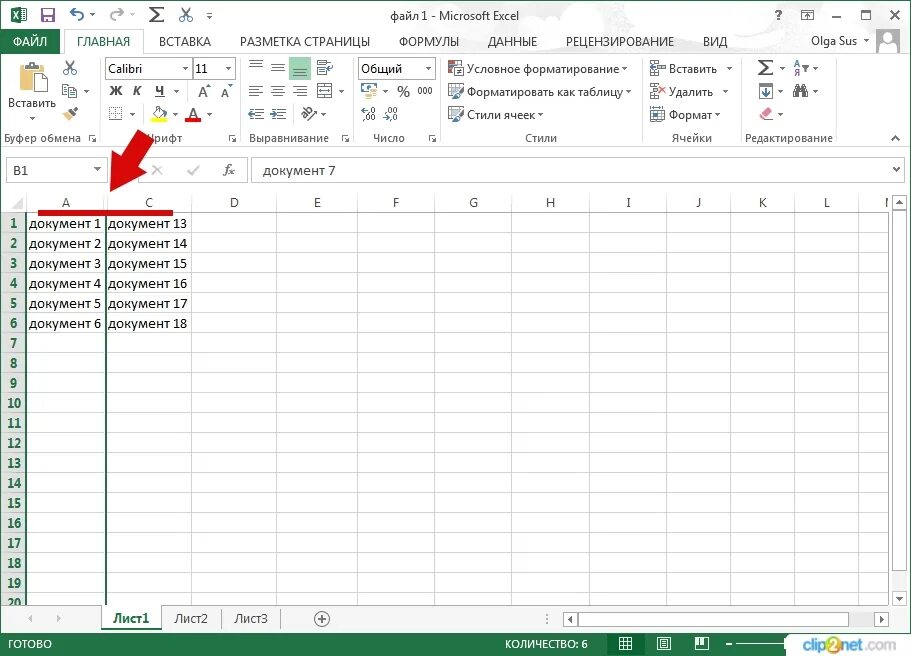Open Условное форматирование menu
Screen dimensions: 911x656
coord(538,69)
